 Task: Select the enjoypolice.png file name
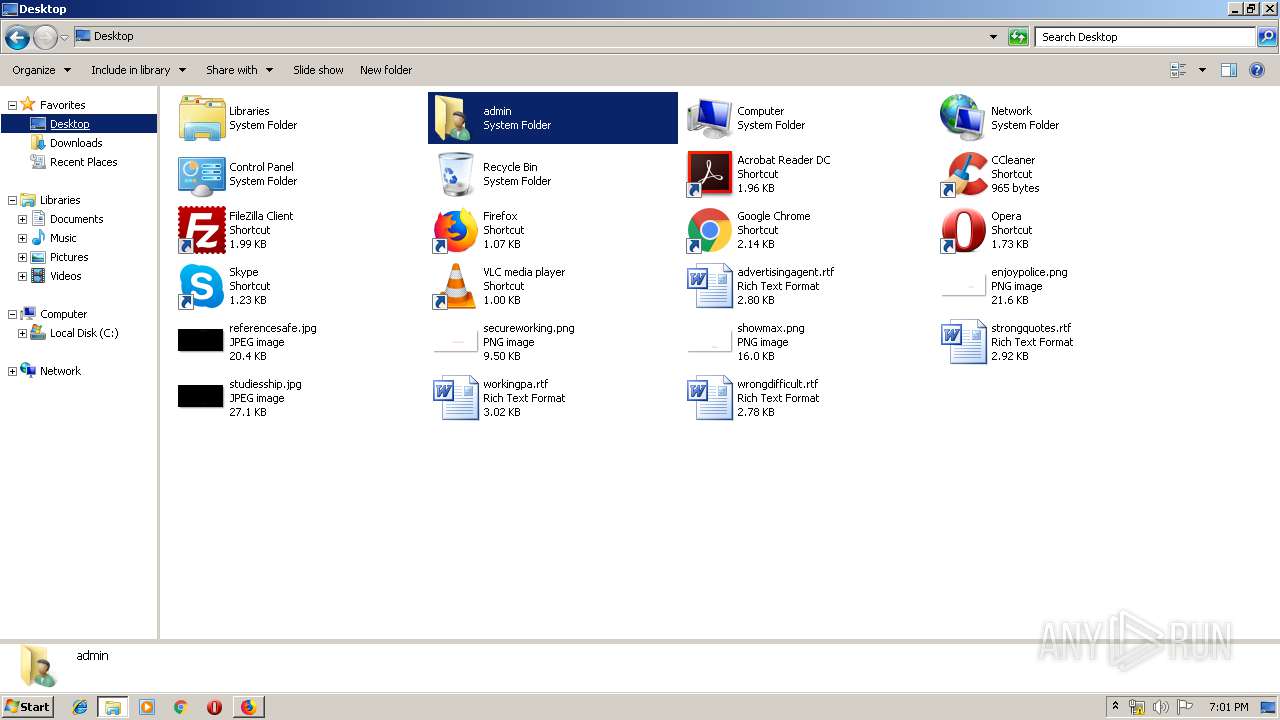pyautogui.click(x=1029, y=272)
